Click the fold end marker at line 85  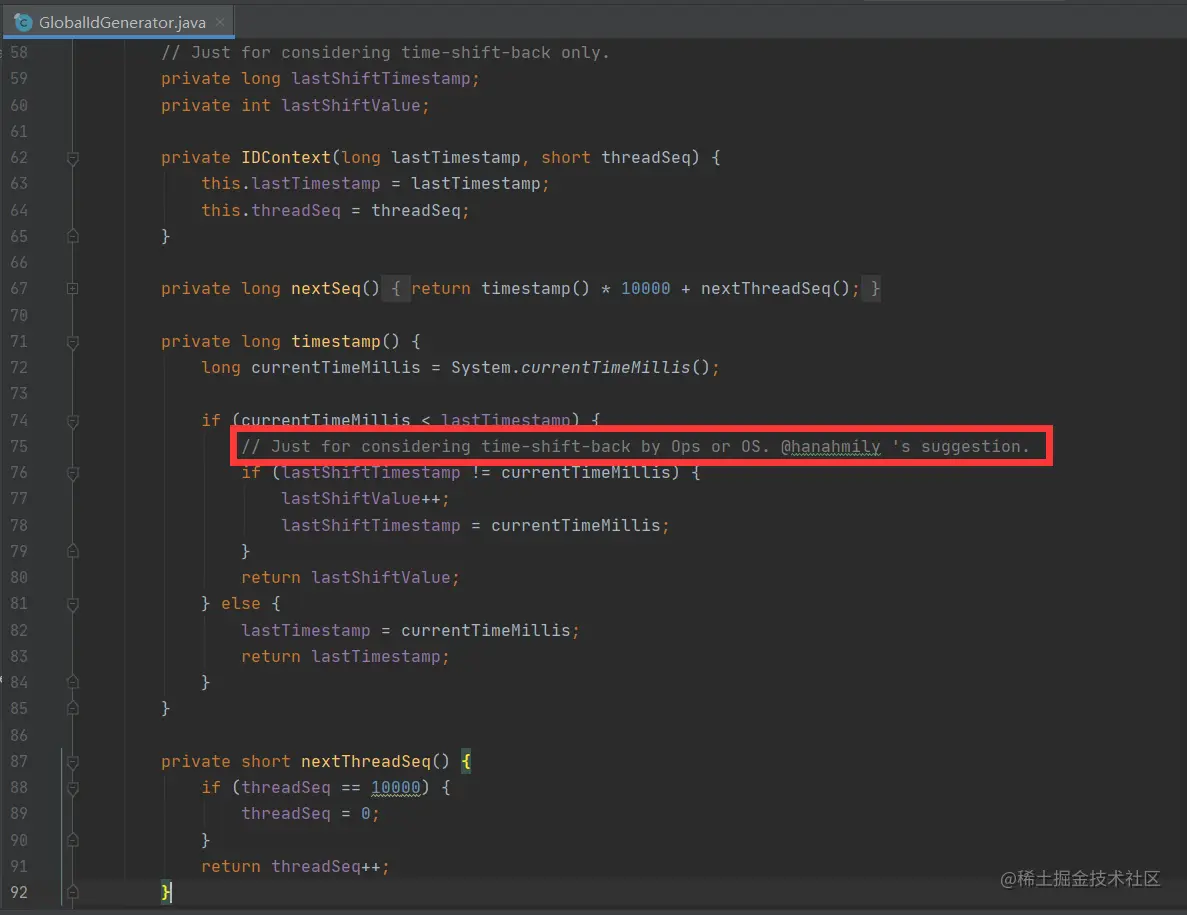73,708
